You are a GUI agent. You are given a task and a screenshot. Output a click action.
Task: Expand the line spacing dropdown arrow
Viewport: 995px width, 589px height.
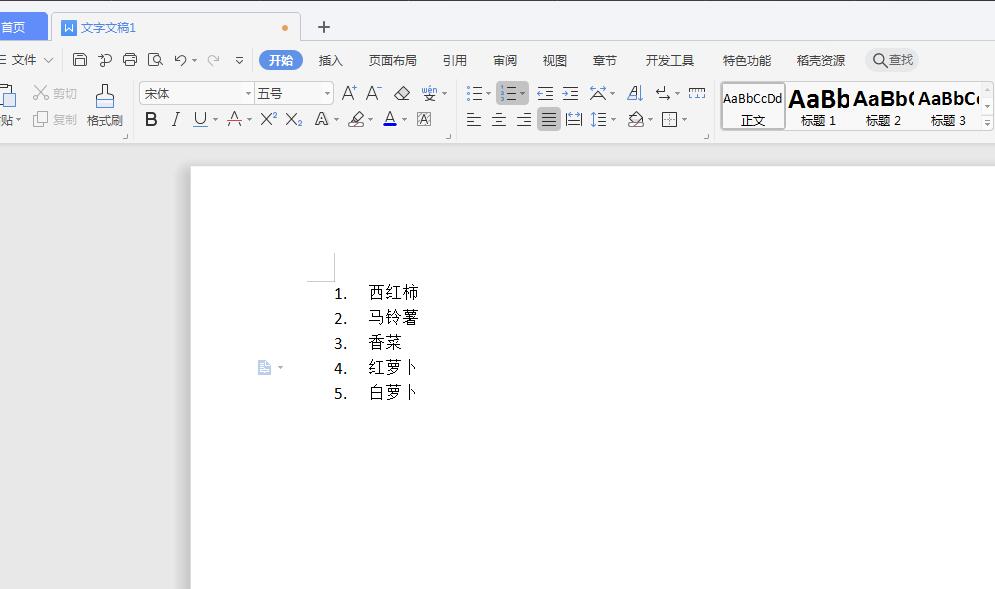[614, 120]
